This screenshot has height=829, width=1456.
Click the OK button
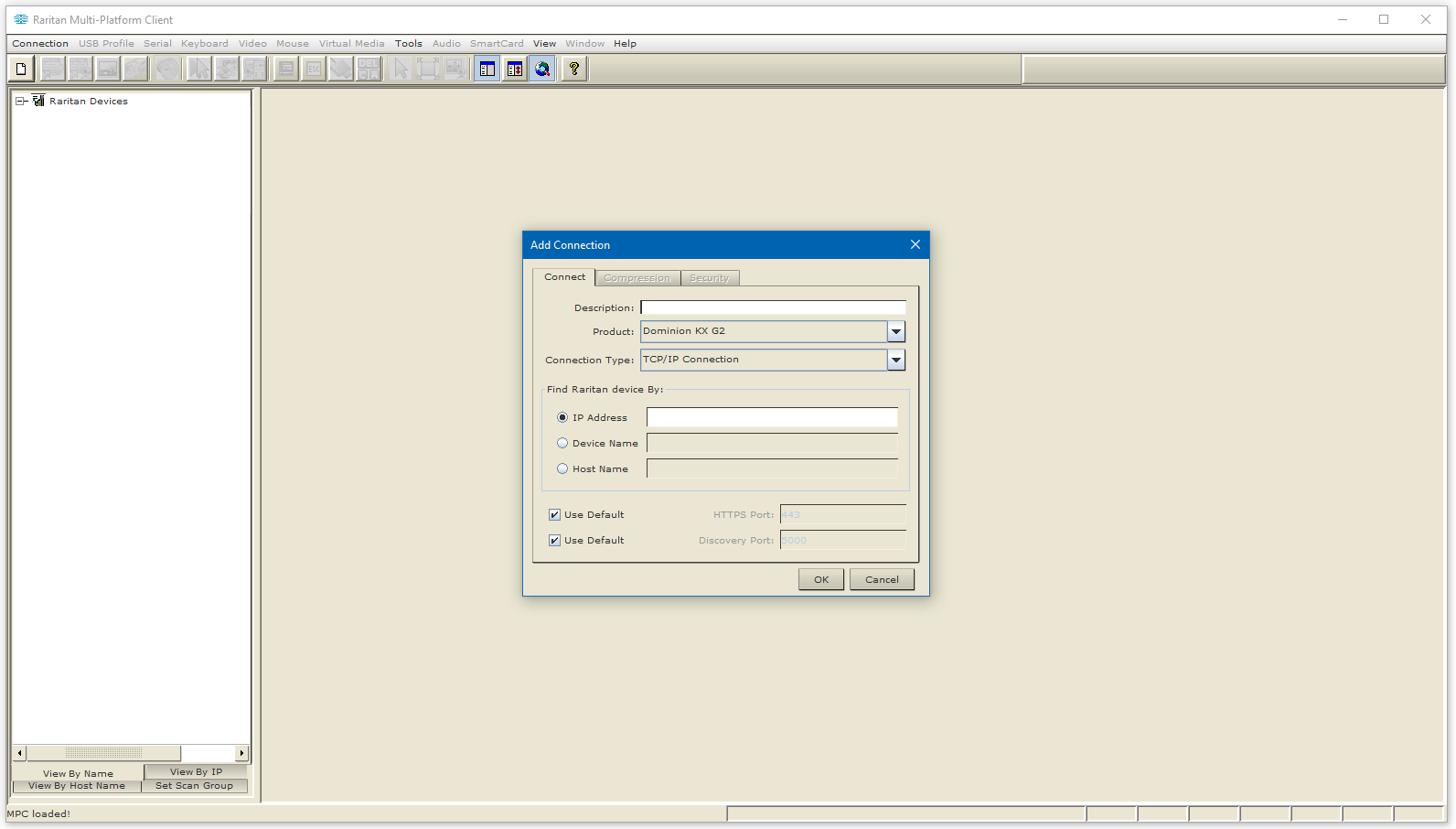point(821,579)
